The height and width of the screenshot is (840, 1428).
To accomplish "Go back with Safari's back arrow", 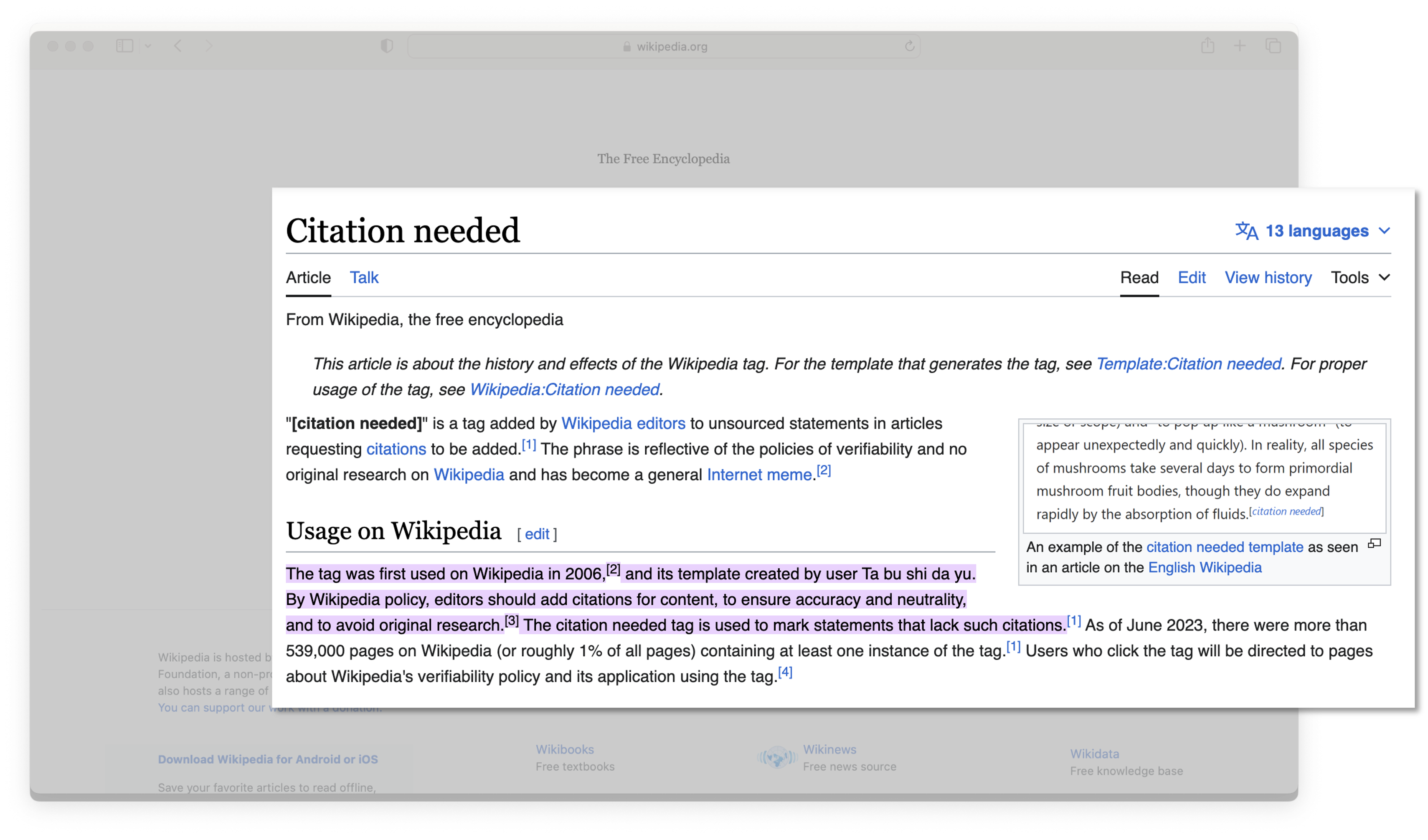I will click(x=178, y=46).
